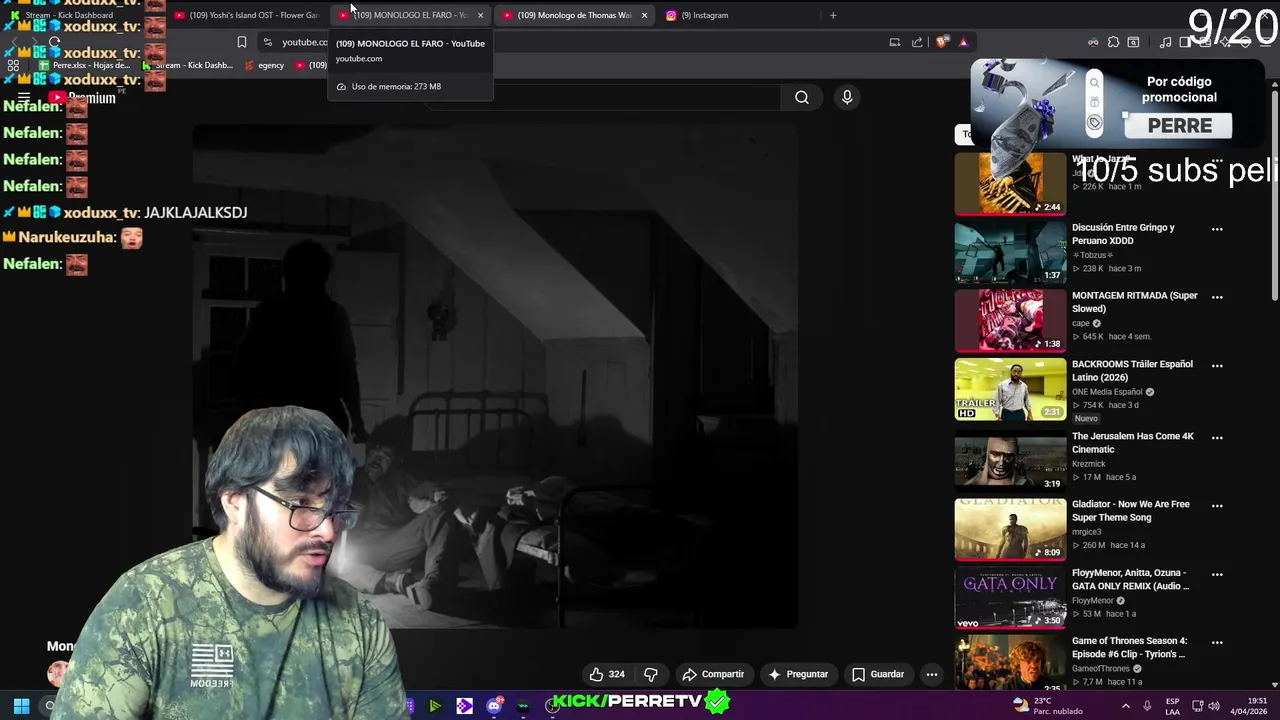Open Windows Start menu
The image size is (1280, 720).
pyautogui.click(x=21, y=705)
